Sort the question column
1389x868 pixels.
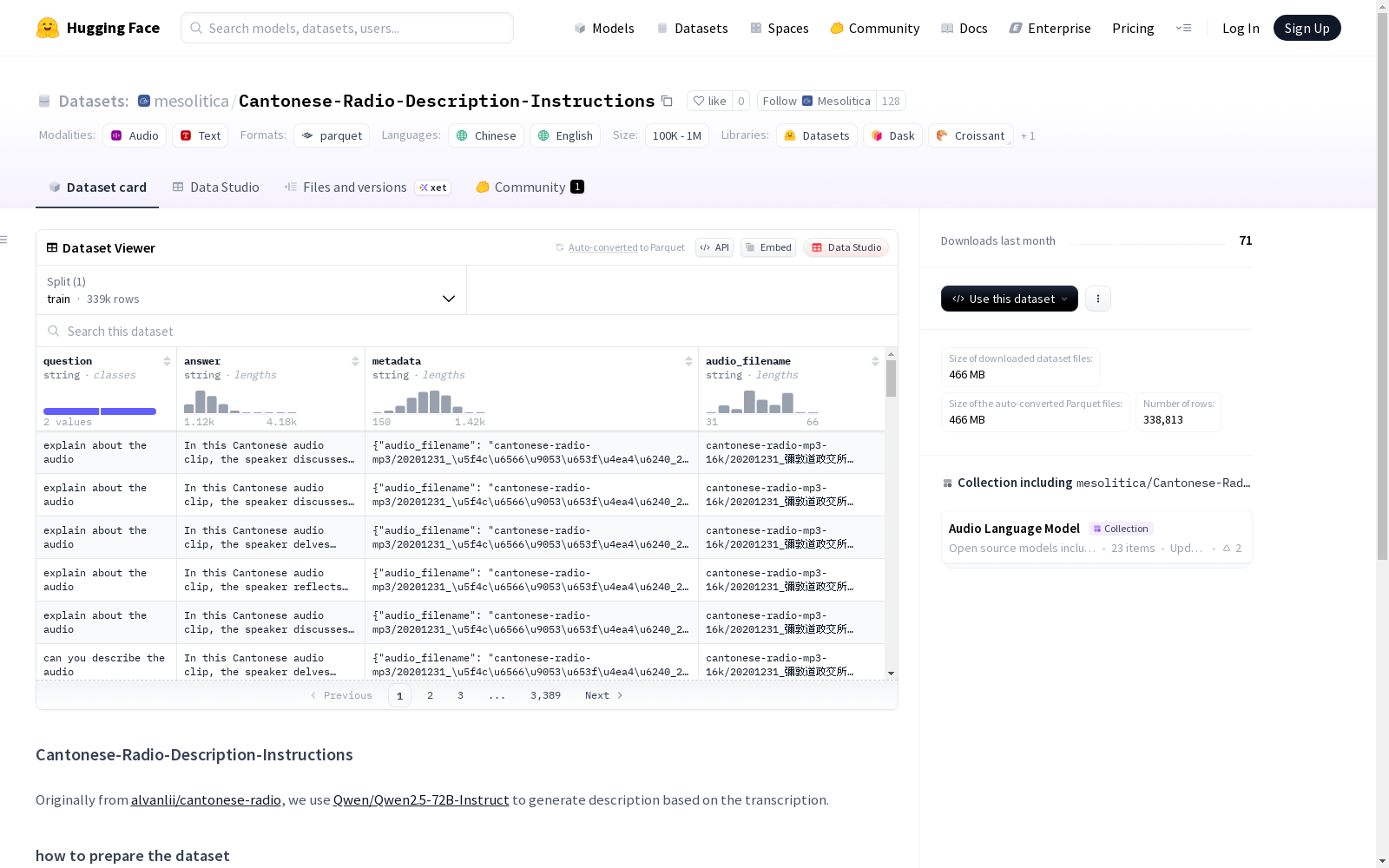(x=167, y=361)
